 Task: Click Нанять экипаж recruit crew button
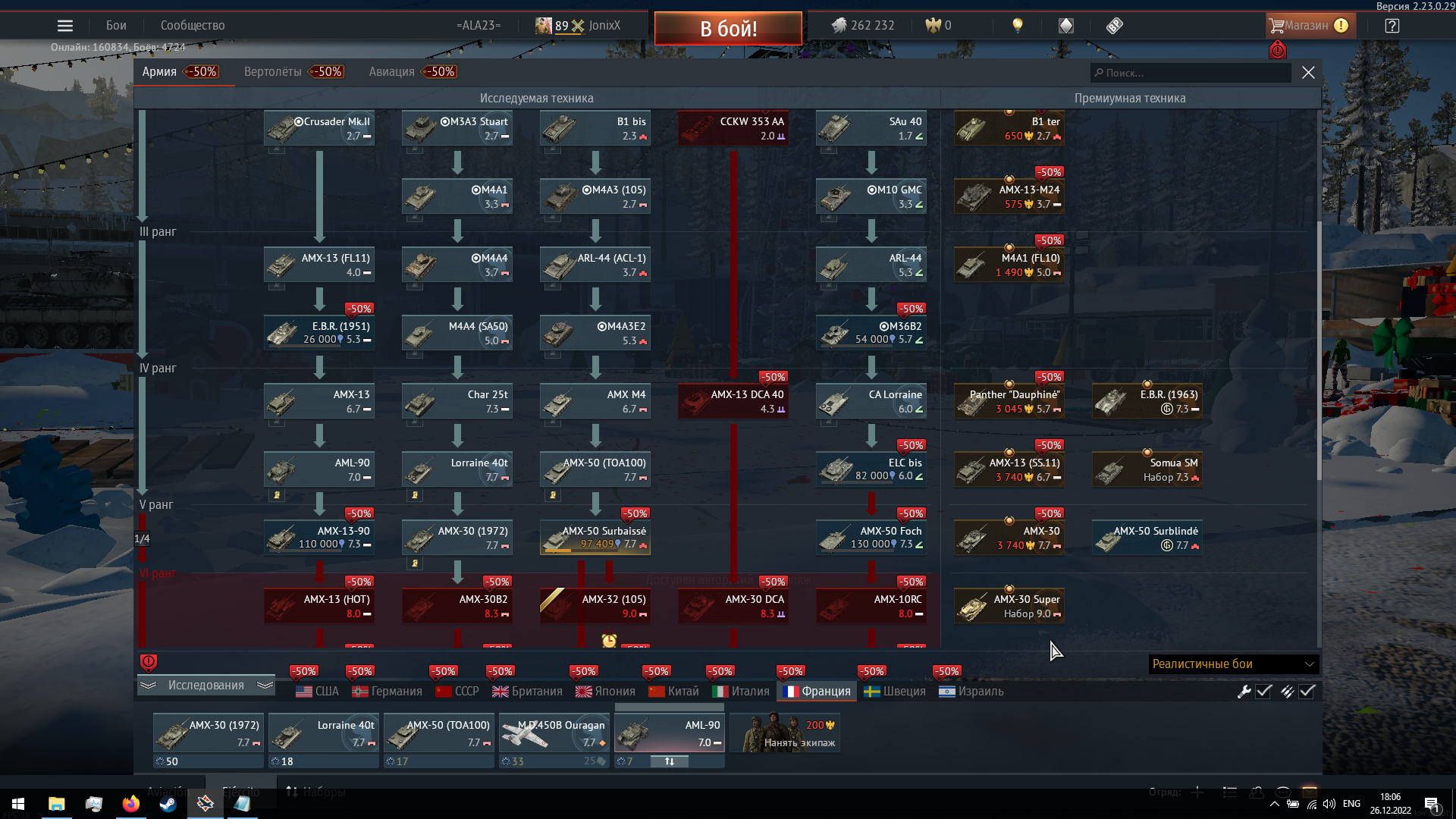(x=785, y=733)
